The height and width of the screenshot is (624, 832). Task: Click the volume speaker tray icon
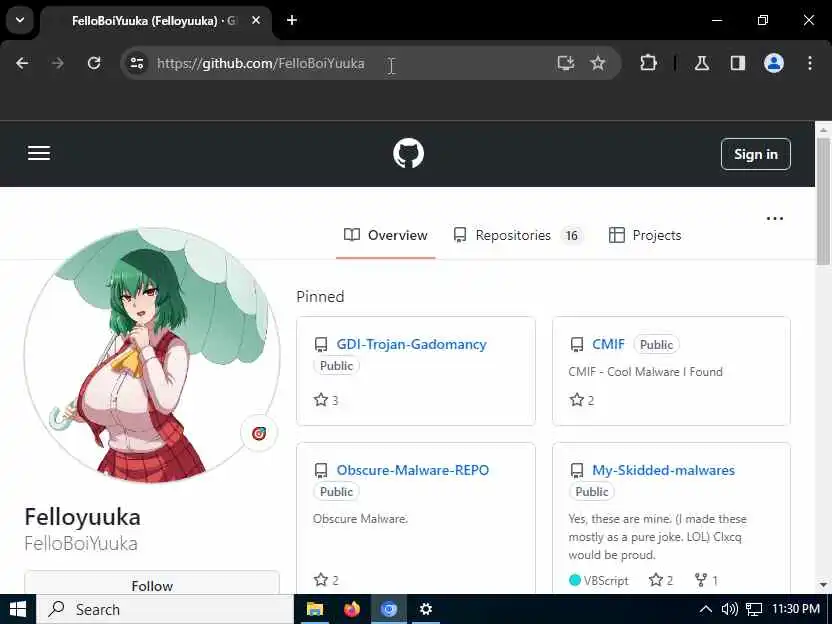click(730, 609)
